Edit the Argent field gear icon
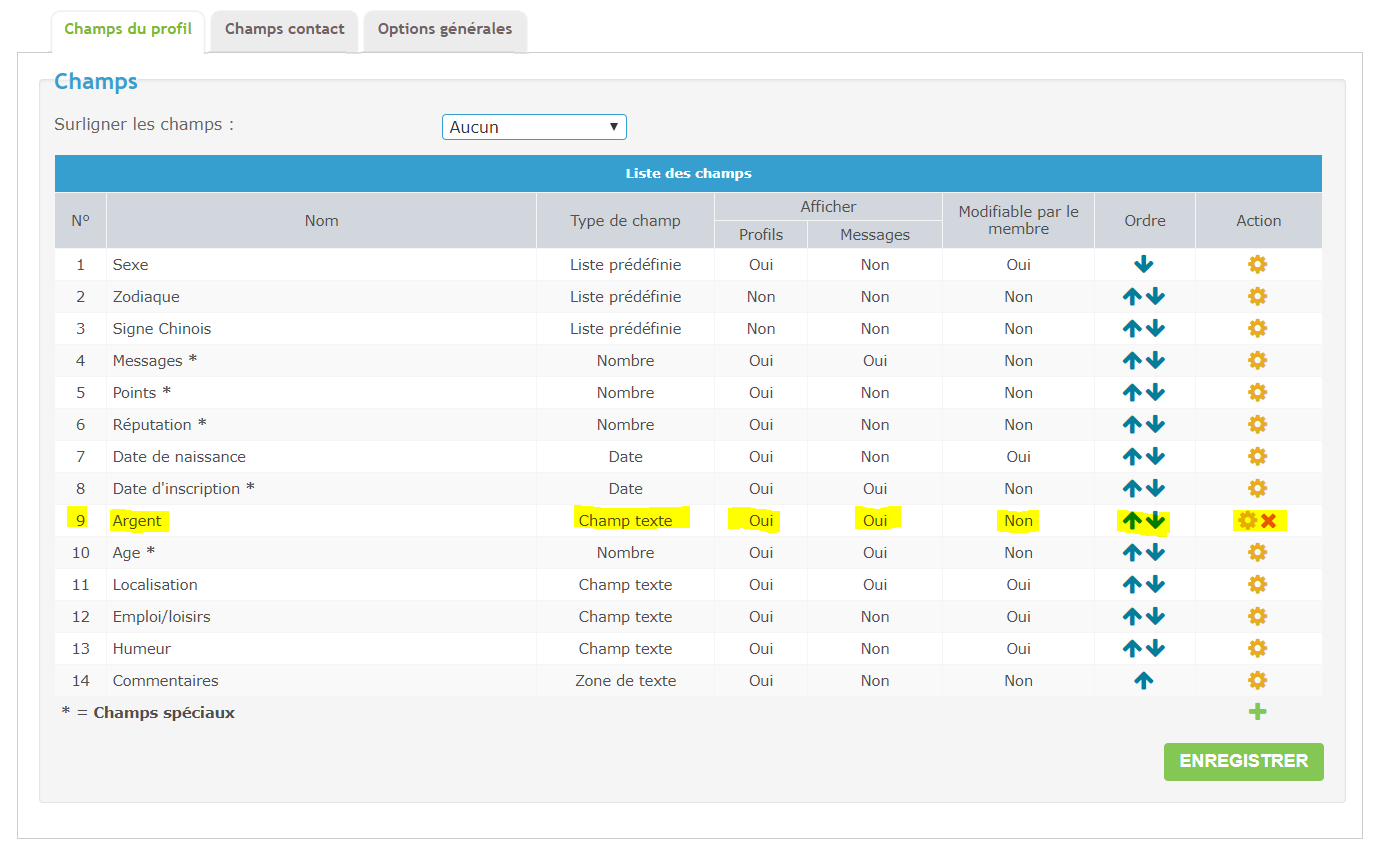 click(1247, 521)
